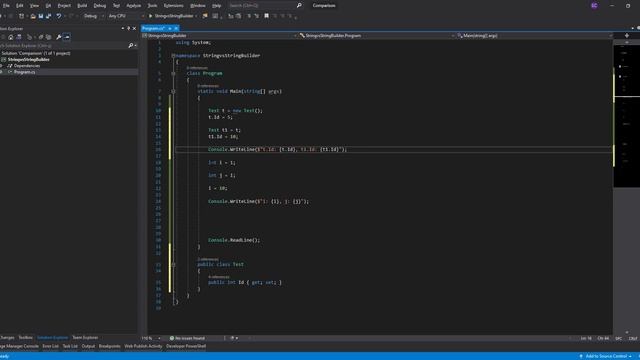640x360 pixels.
Task: Collapse the class Program block
Action: click(x=173, y=73)
